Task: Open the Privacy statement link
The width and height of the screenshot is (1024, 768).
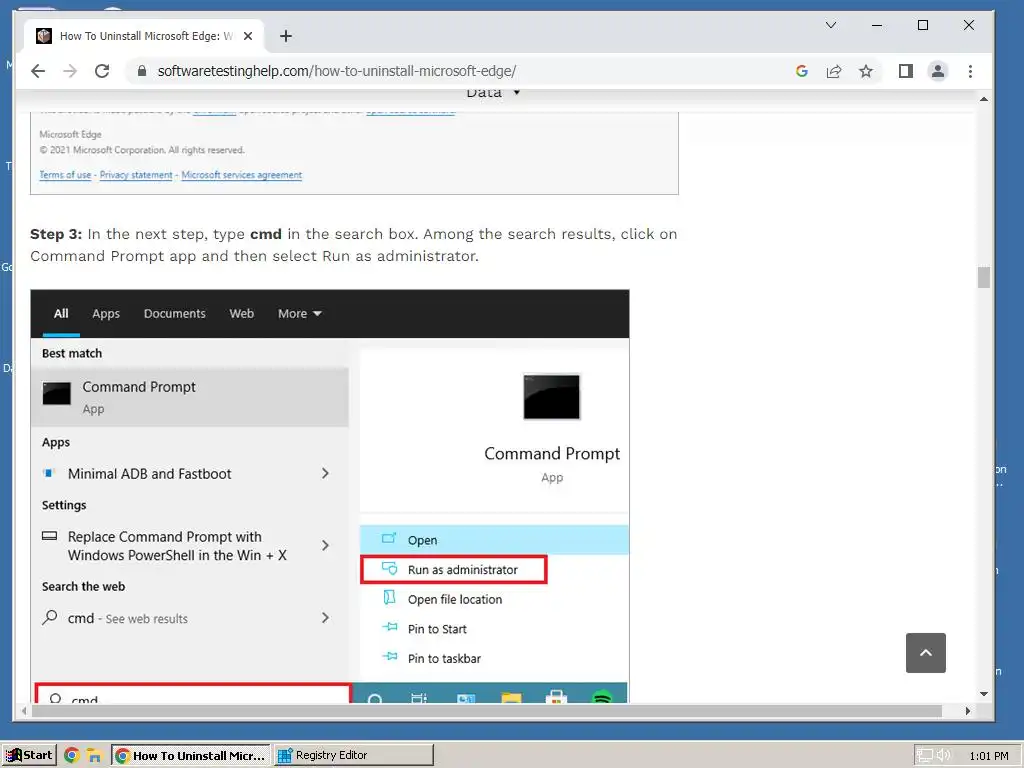Action: tap(136, 175)
